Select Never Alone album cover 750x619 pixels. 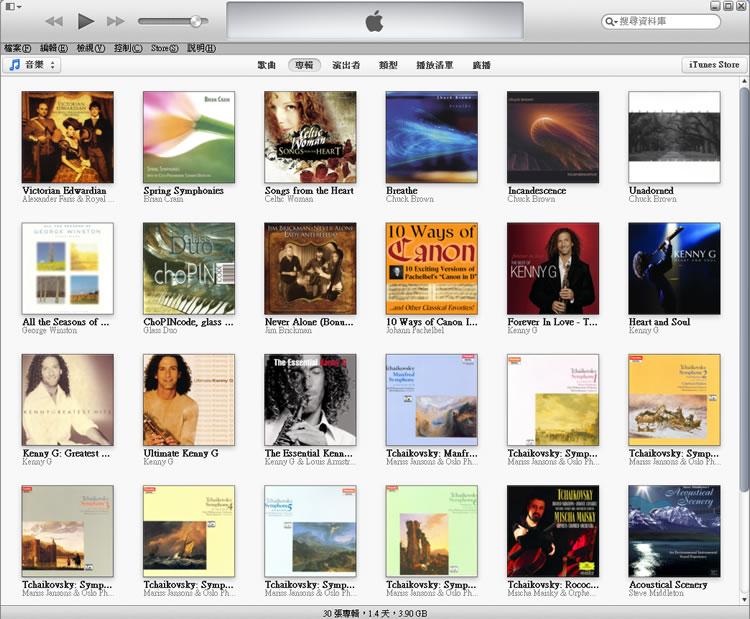(x=310, y=268)
